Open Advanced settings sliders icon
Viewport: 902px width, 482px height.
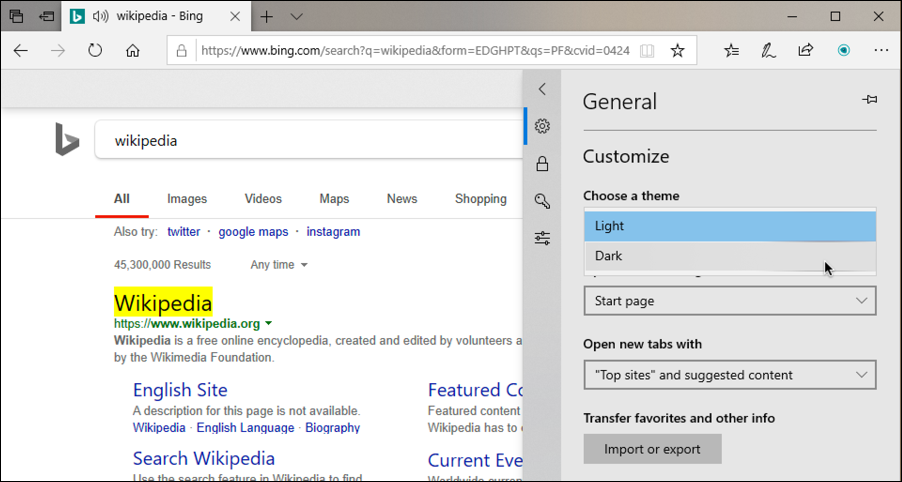pos(542,238)
